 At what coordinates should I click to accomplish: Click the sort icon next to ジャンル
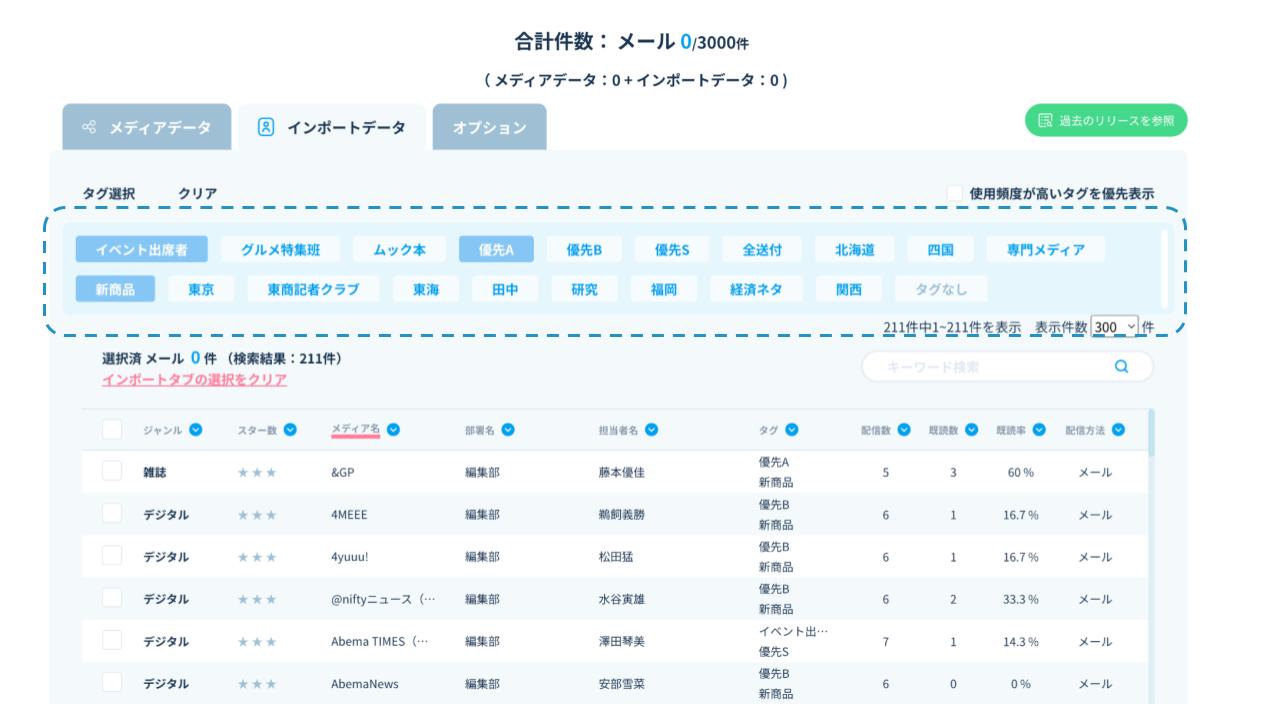pos(196,430)
